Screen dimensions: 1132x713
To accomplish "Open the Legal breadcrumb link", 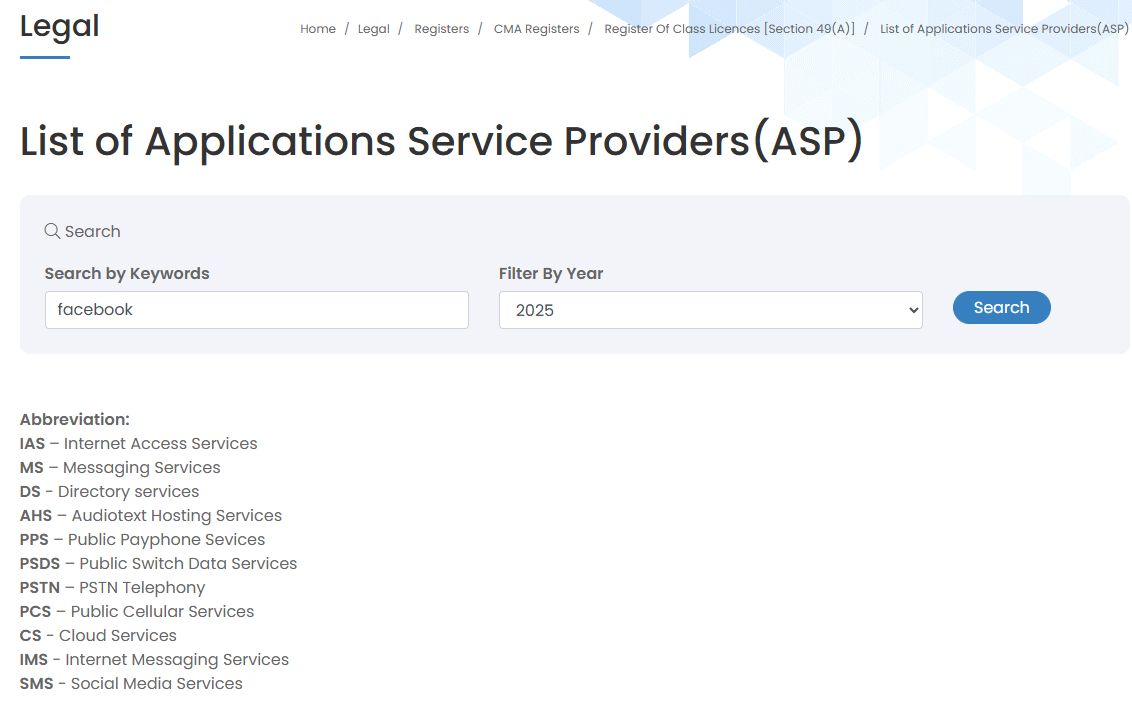I will (374, 29).
